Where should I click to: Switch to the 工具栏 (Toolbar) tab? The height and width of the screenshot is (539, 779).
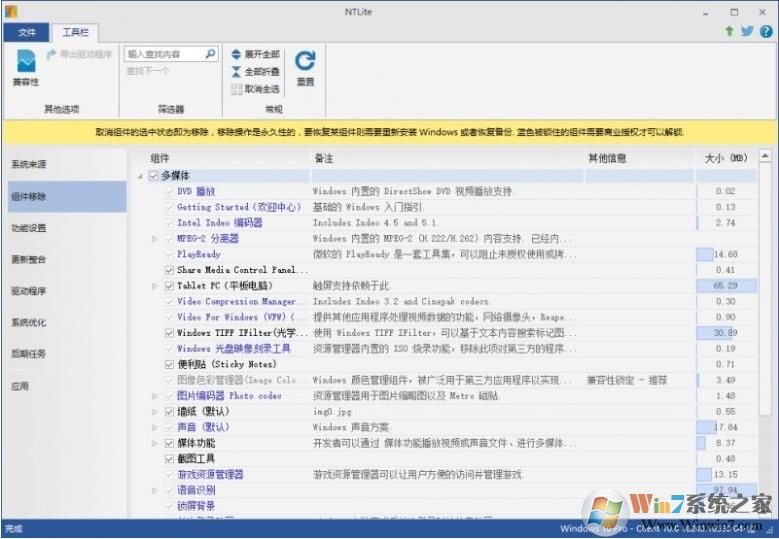[x=75, y=32]
